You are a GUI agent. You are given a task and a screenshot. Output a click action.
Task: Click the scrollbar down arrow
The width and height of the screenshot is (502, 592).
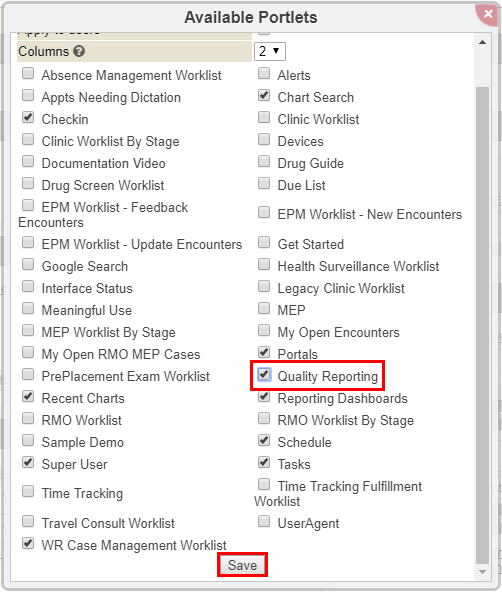(482, 572)
